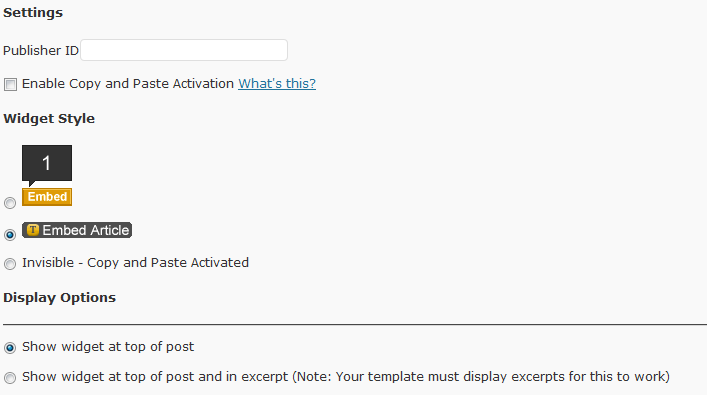This screenshot has height=395, width=707.
Task: Click the dark counter bubble showing 1
Action: (x=47, y=164)
